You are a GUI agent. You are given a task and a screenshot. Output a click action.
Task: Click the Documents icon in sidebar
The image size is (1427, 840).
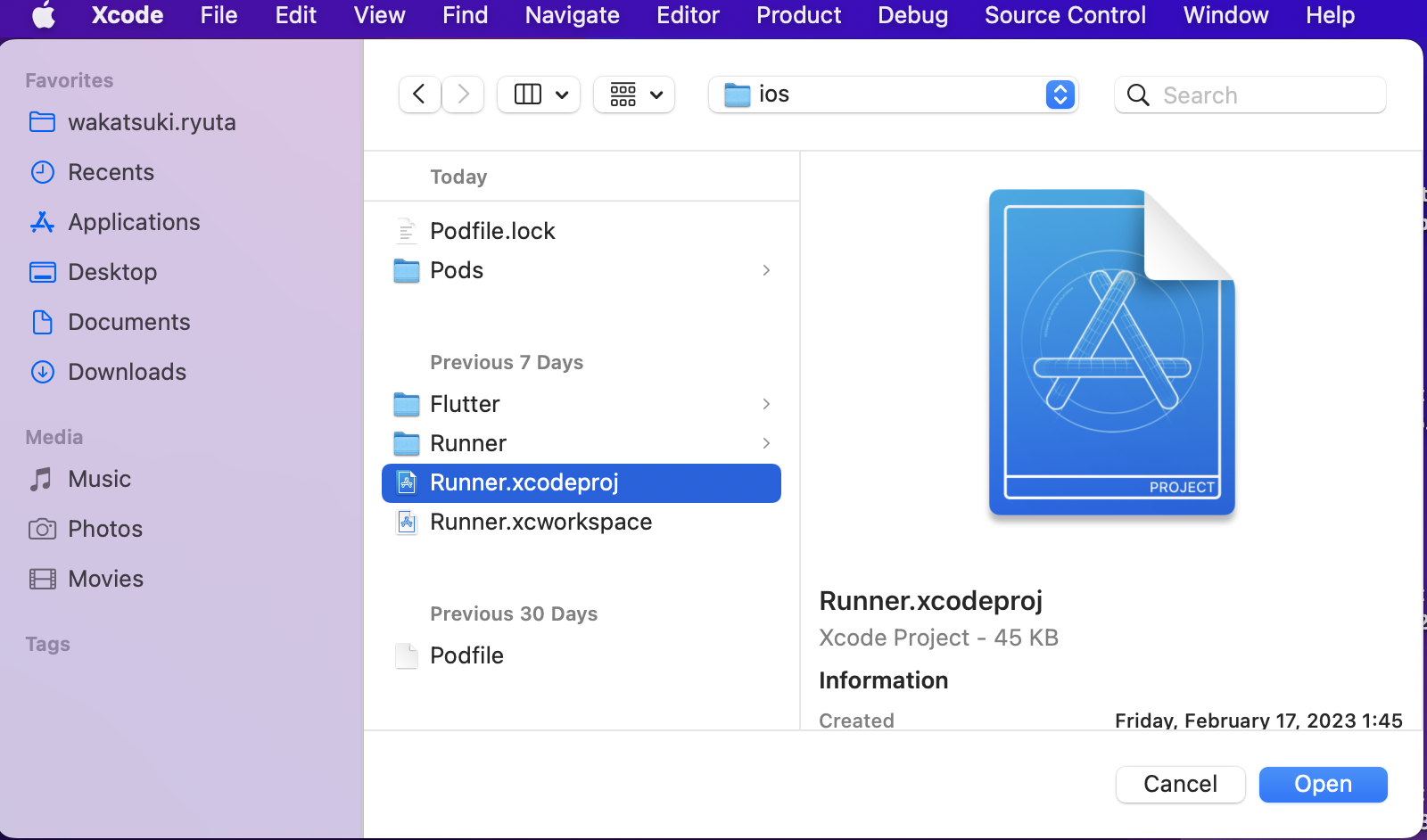42,322
